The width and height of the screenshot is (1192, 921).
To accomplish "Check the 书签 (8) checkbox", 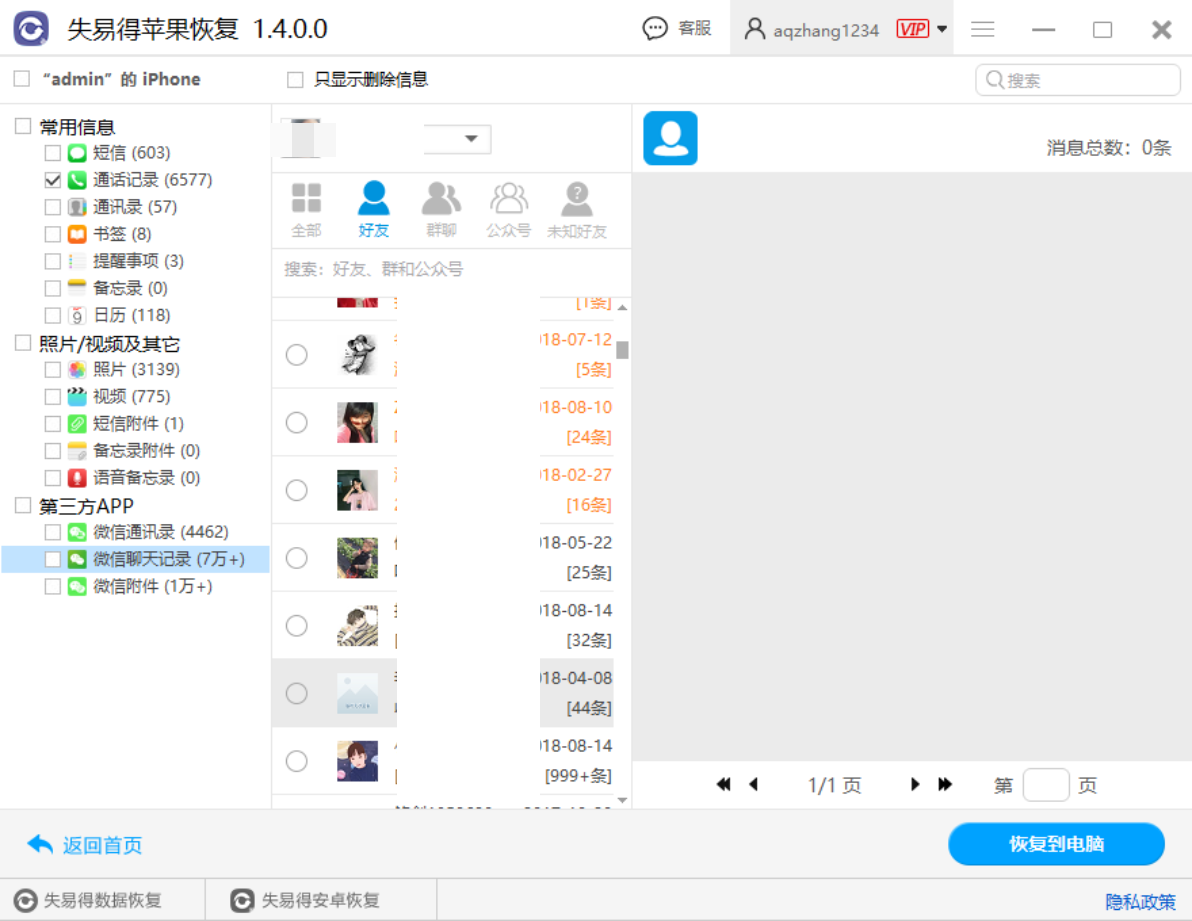I will pos(52,234).
